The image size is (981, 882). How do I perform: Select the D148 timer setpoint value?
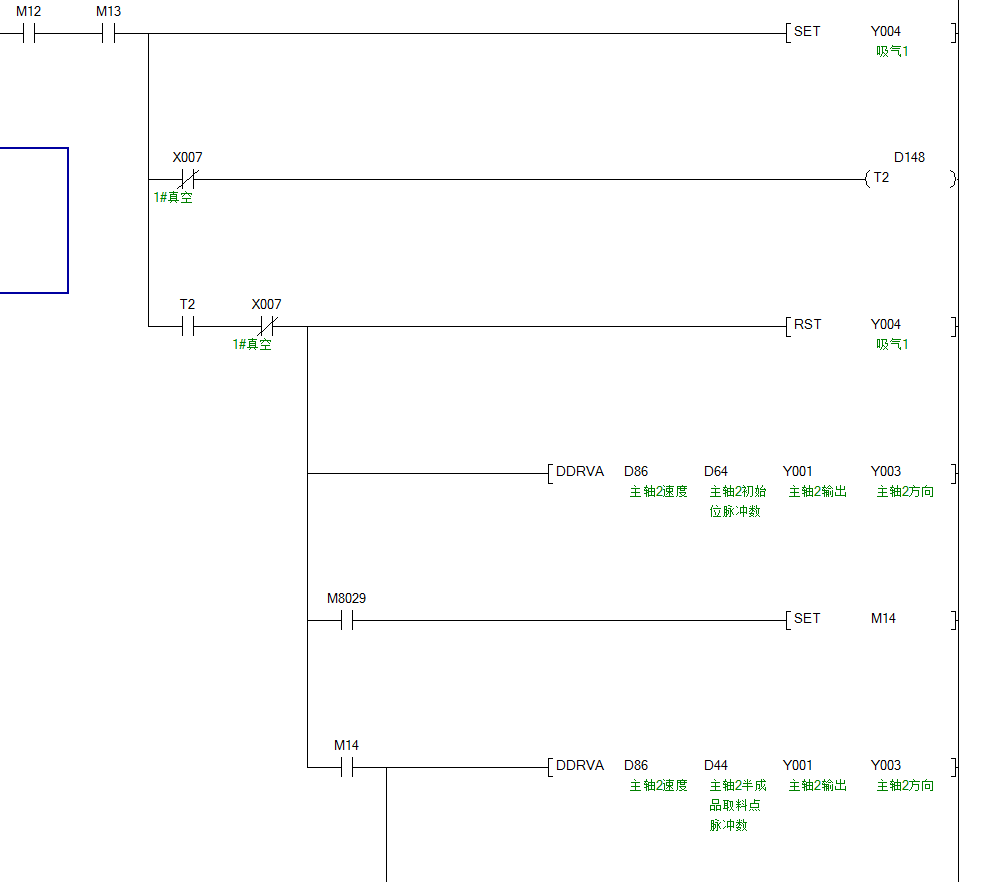[909, 158]
